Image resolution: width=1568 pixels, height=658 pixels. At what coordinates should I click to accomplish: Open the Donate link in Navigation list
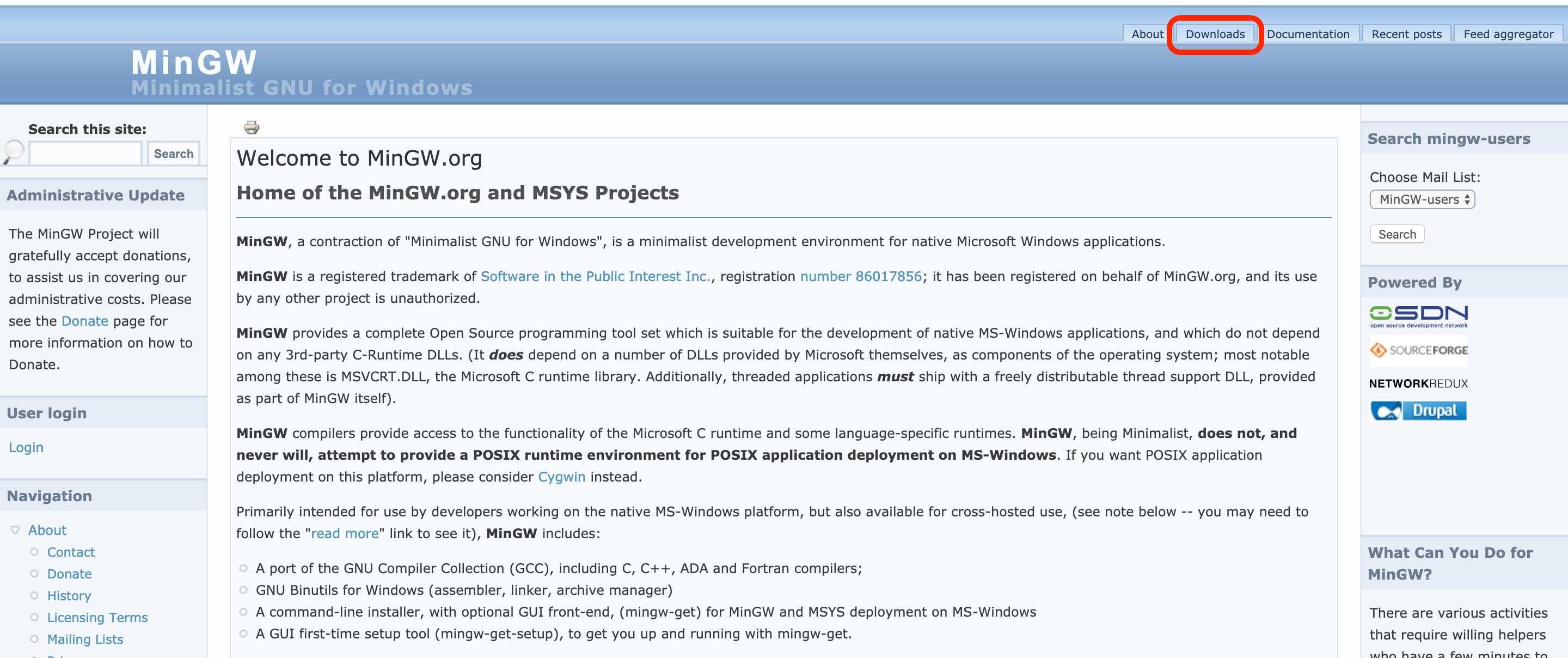[69, 574]
